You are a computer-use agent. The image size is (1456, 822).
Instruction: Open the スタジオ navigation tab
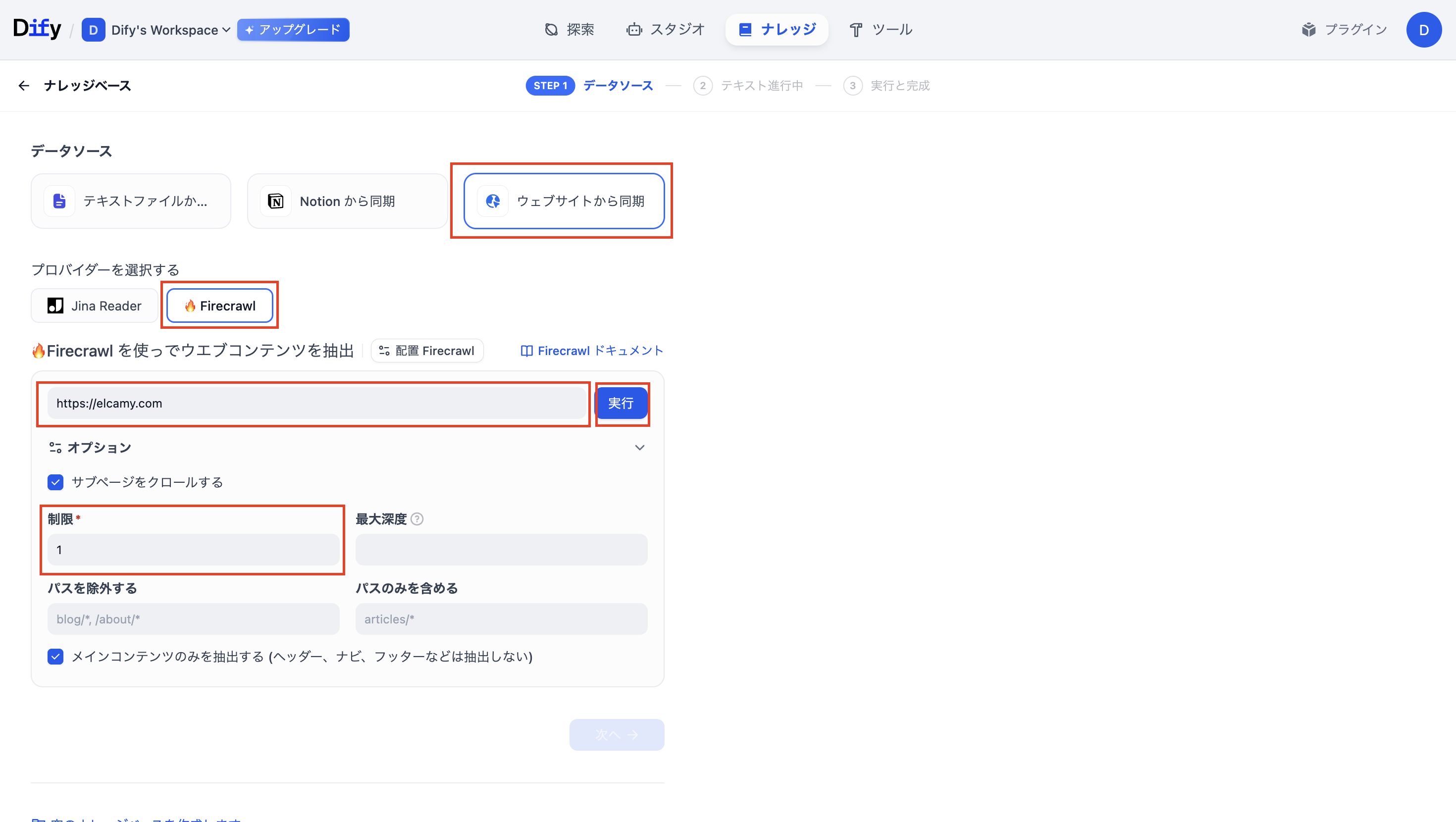click(665, 29)
